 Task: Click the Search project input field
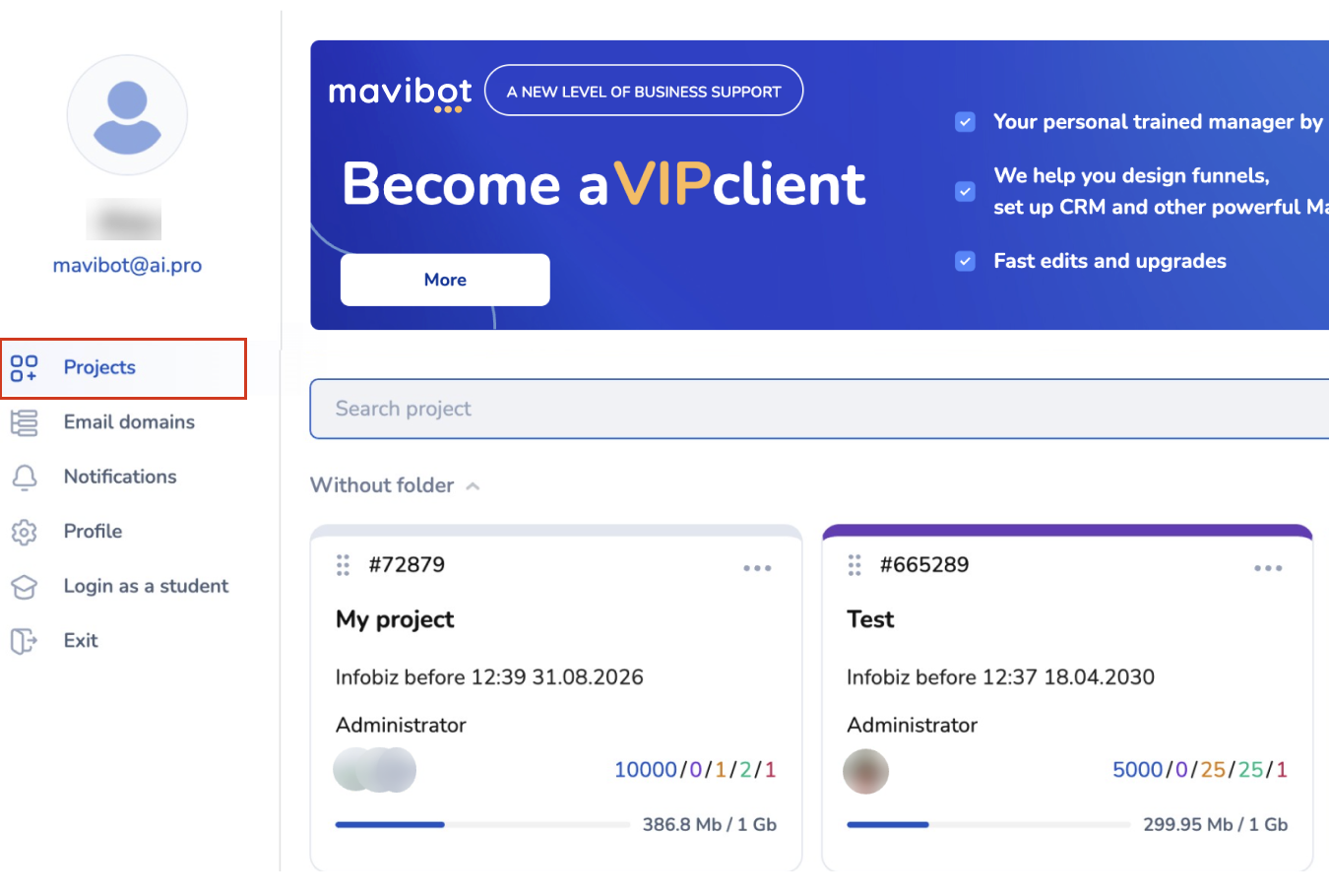click(x=817, y=409)
